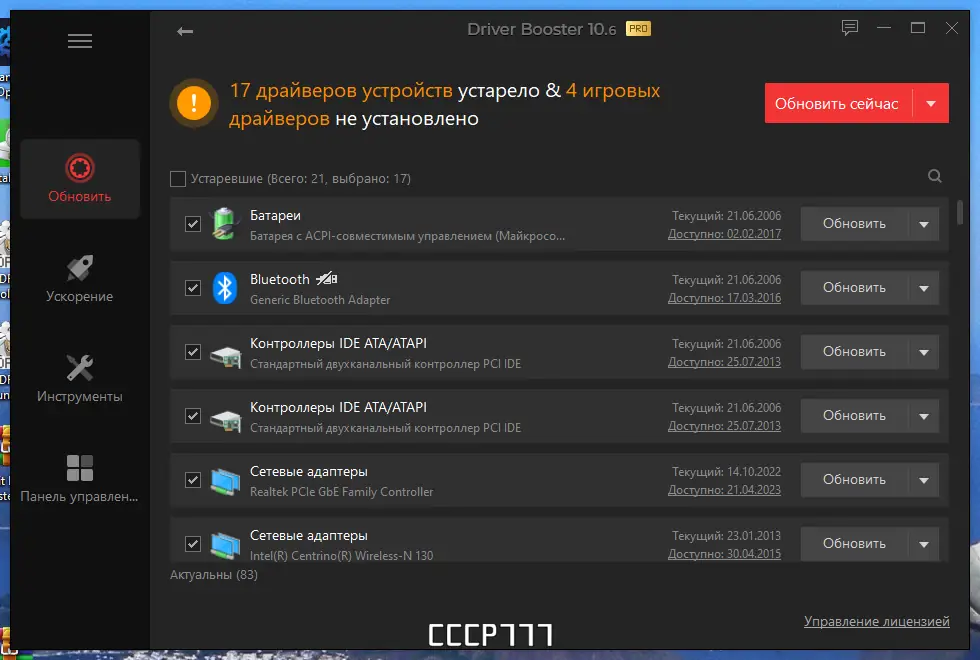Open the hamburger menu in sidebar
Screen dimensions: 980x660
(x=80, y=41)
